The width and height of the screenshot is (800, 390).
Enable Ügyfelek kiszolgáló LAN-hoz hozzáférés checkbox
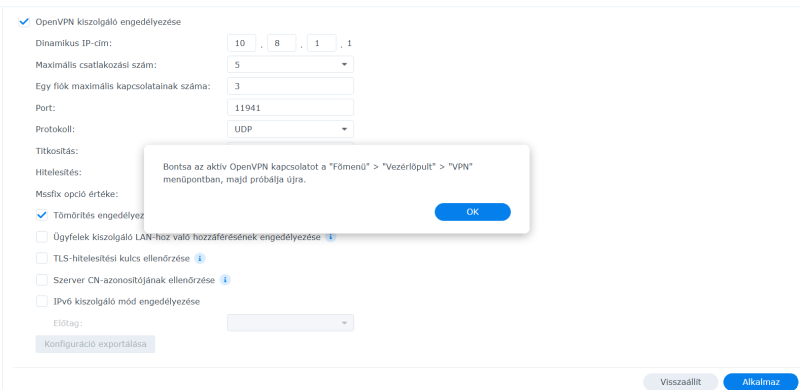(x=42, y=237)
